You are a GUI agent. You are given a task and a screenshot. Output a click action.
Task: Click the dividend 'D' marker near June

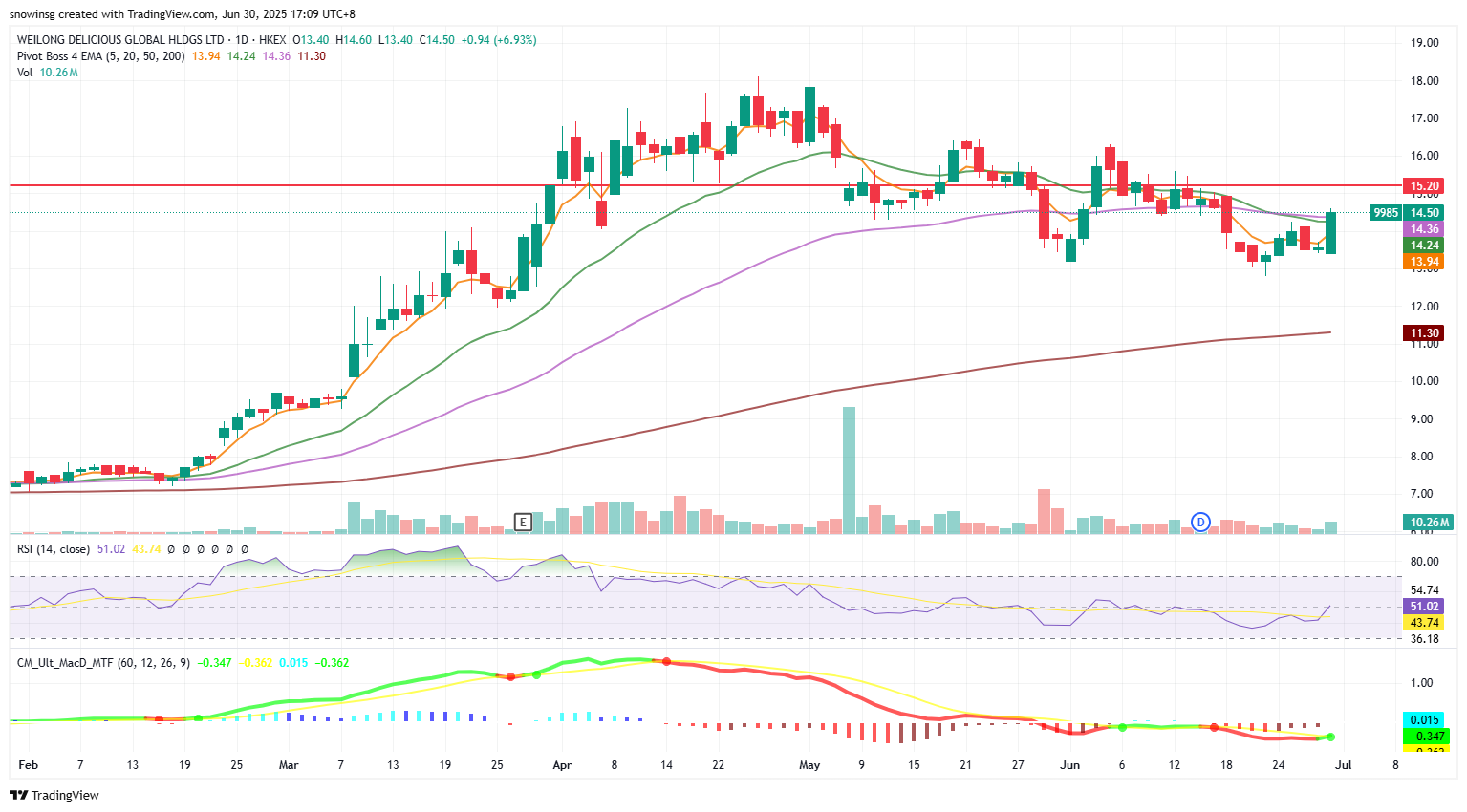point(1201,522)
